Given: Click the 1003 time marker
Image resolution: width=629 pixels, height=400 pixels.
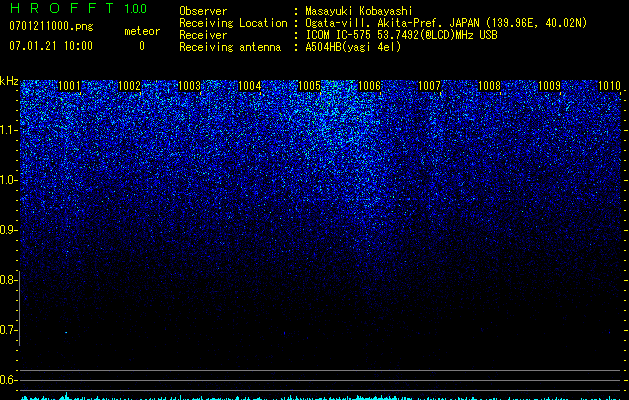Looking at the screenshot, I should [189, 86].
